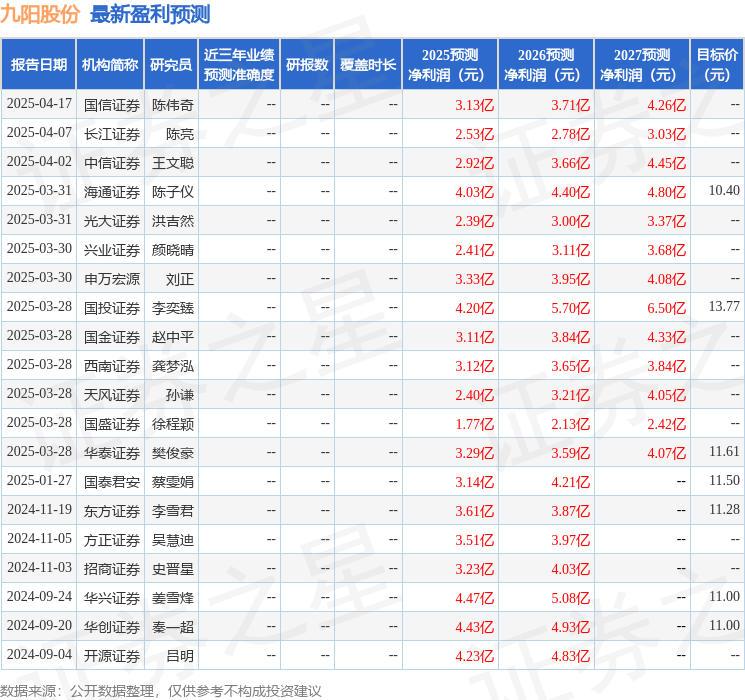Click the 2025预测净利润 column header
The height and width of the screenshot is (700, 745).
[x=450, y=65]
